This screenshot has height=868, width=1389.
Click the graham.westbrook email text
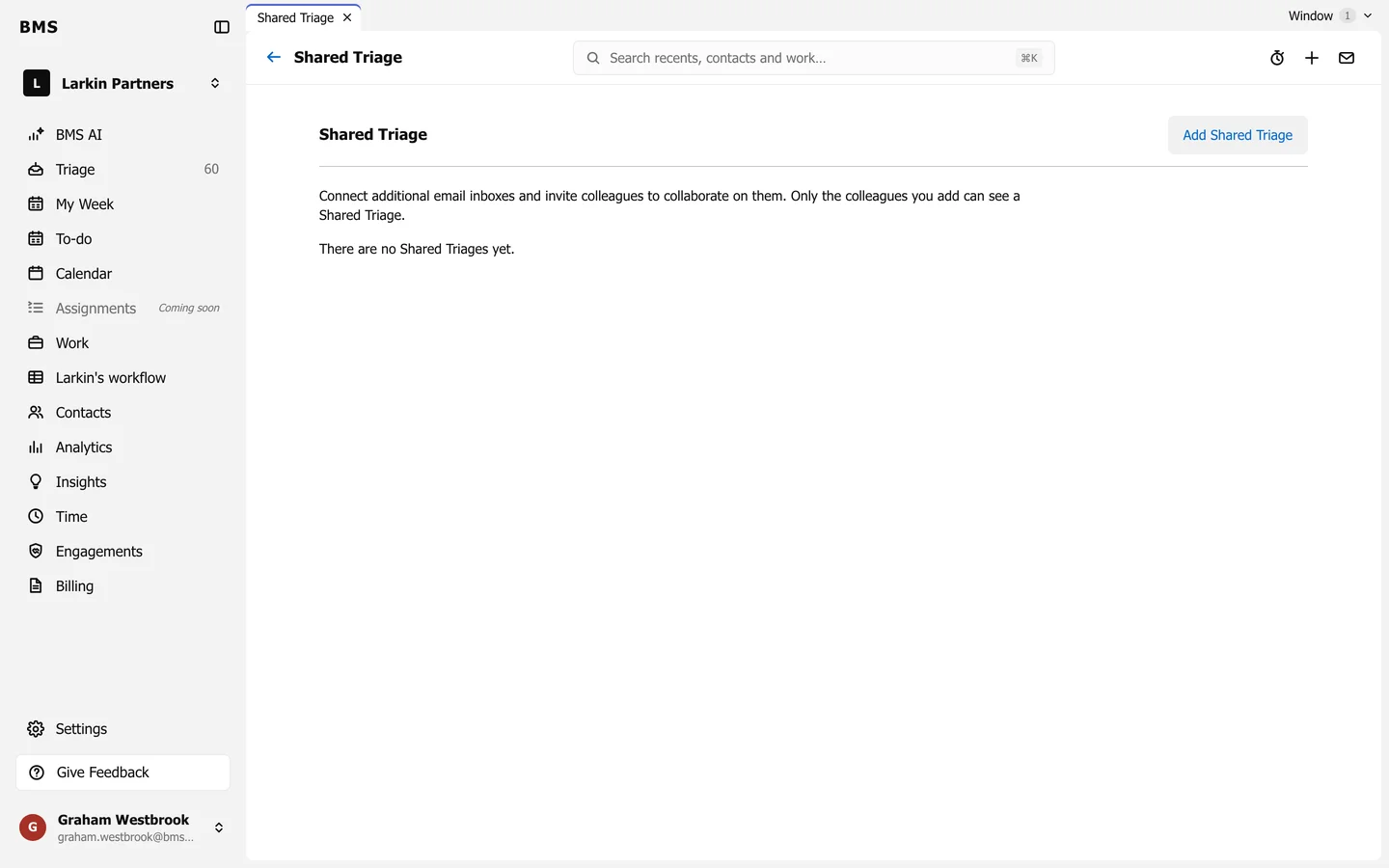pyautogui.click(x=125, y=837)
